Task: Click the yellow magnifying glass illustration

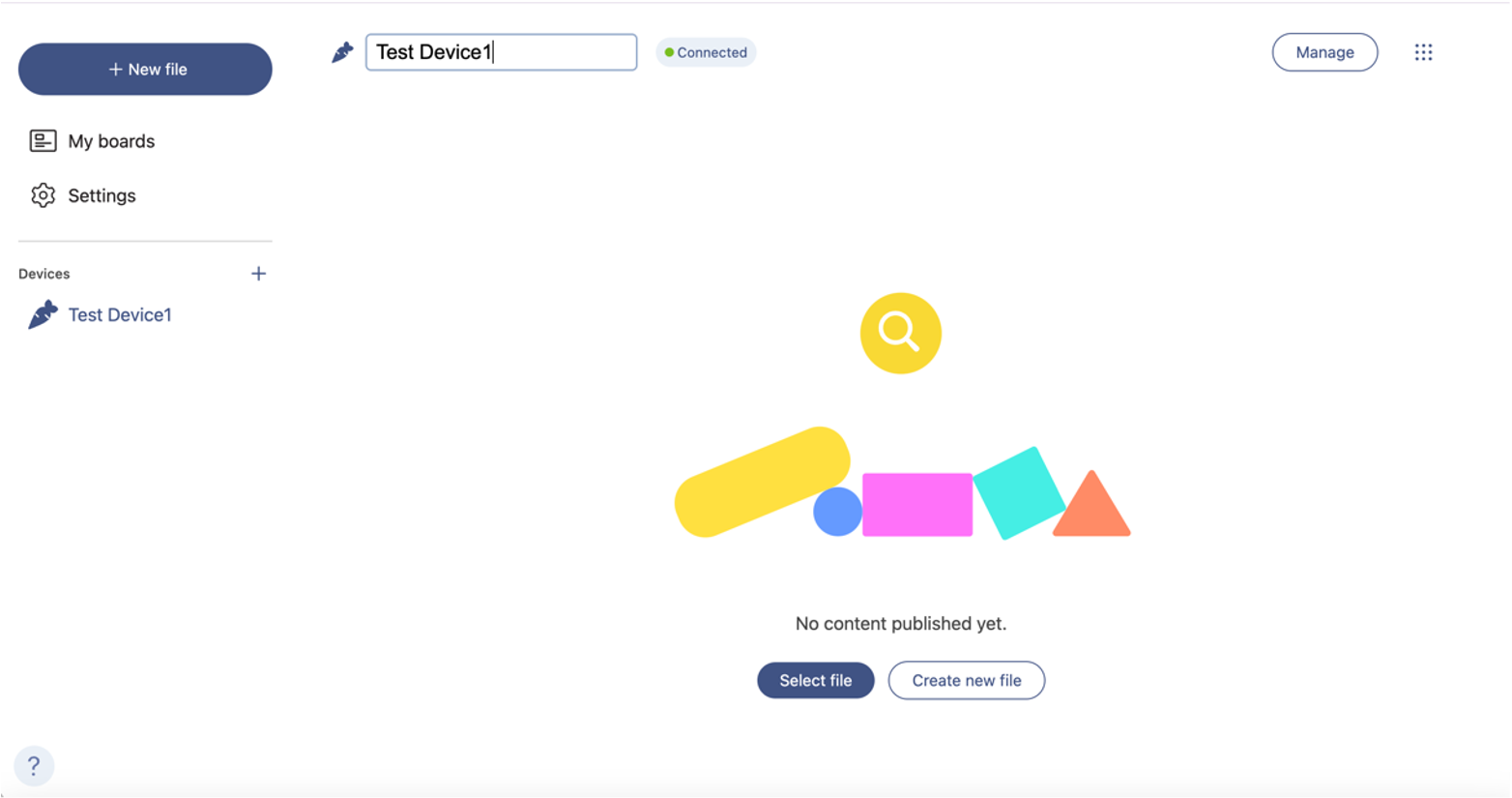Action: point(900,333)
